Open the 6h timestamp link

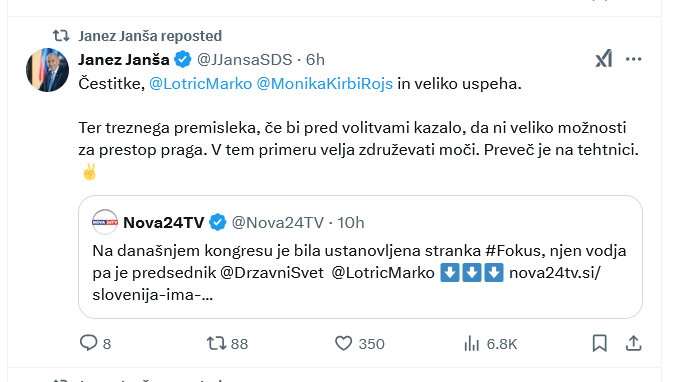point(315,60)
